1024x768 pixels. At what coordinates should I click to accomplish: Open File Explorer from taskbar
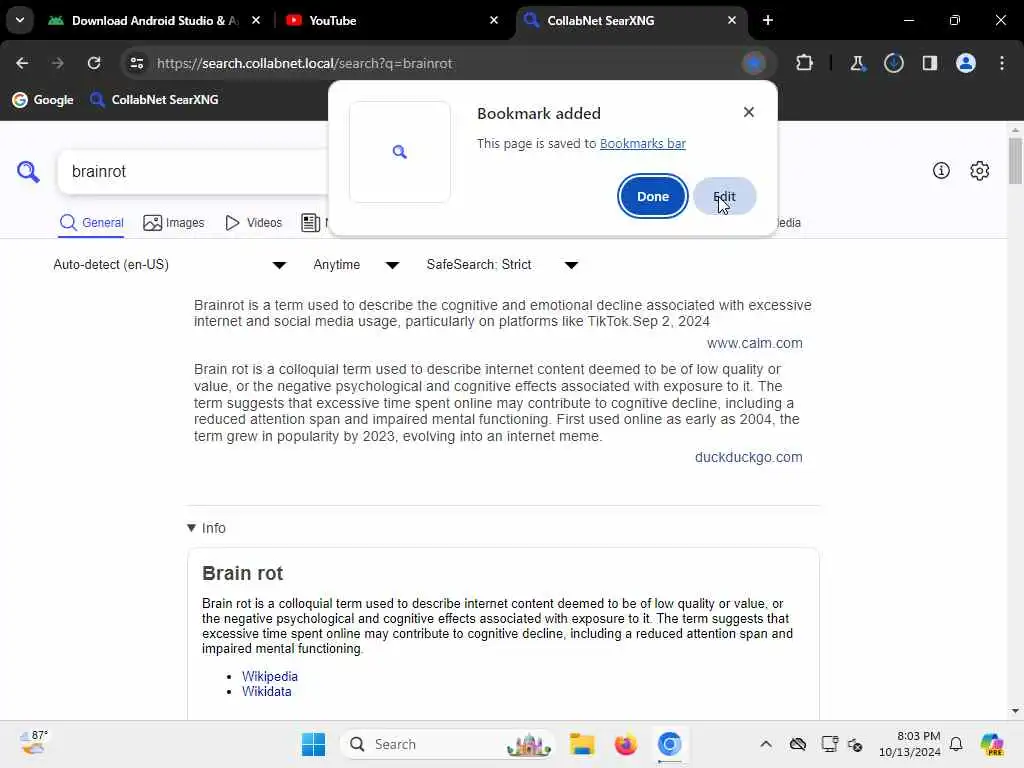581,744
